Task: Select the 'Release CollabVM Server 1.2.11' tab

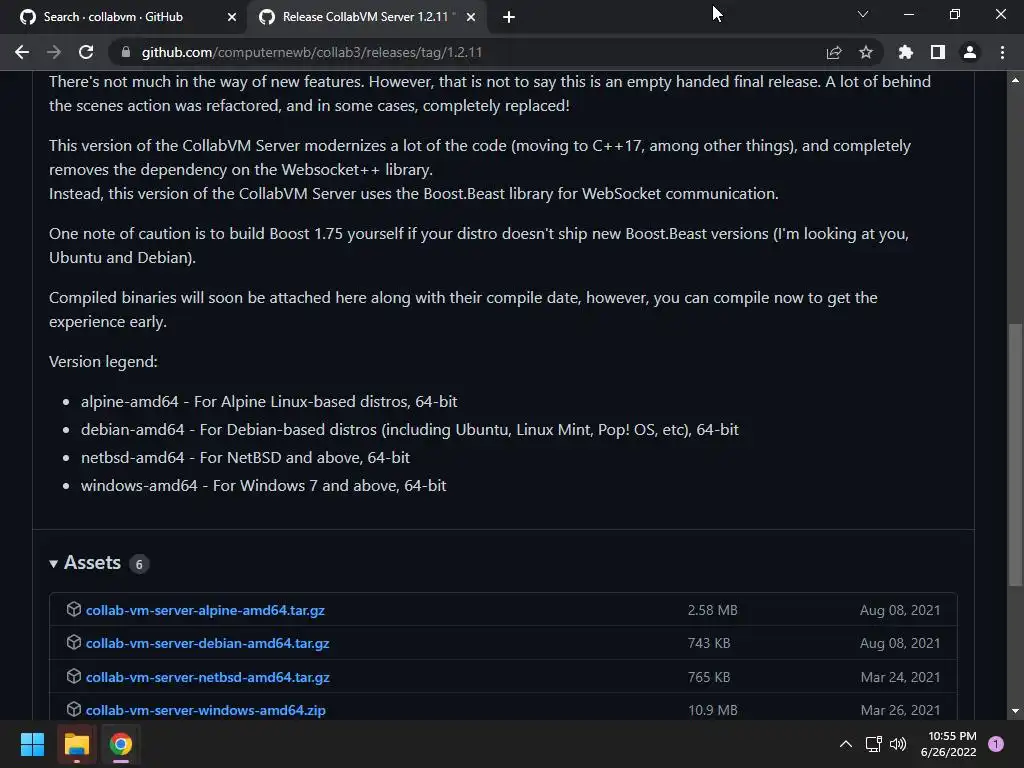Action: click(x=364, y=17)
